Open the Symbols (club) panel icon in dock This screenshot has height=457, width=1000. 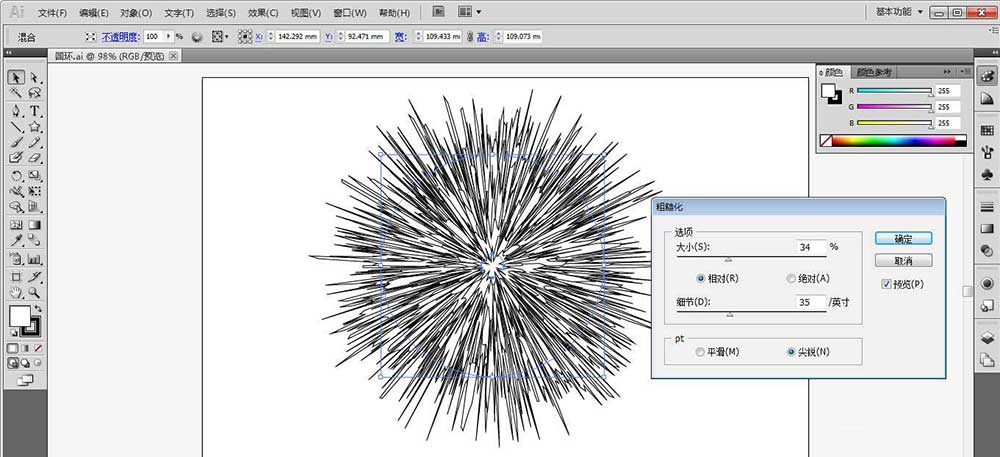pos(986,174)
